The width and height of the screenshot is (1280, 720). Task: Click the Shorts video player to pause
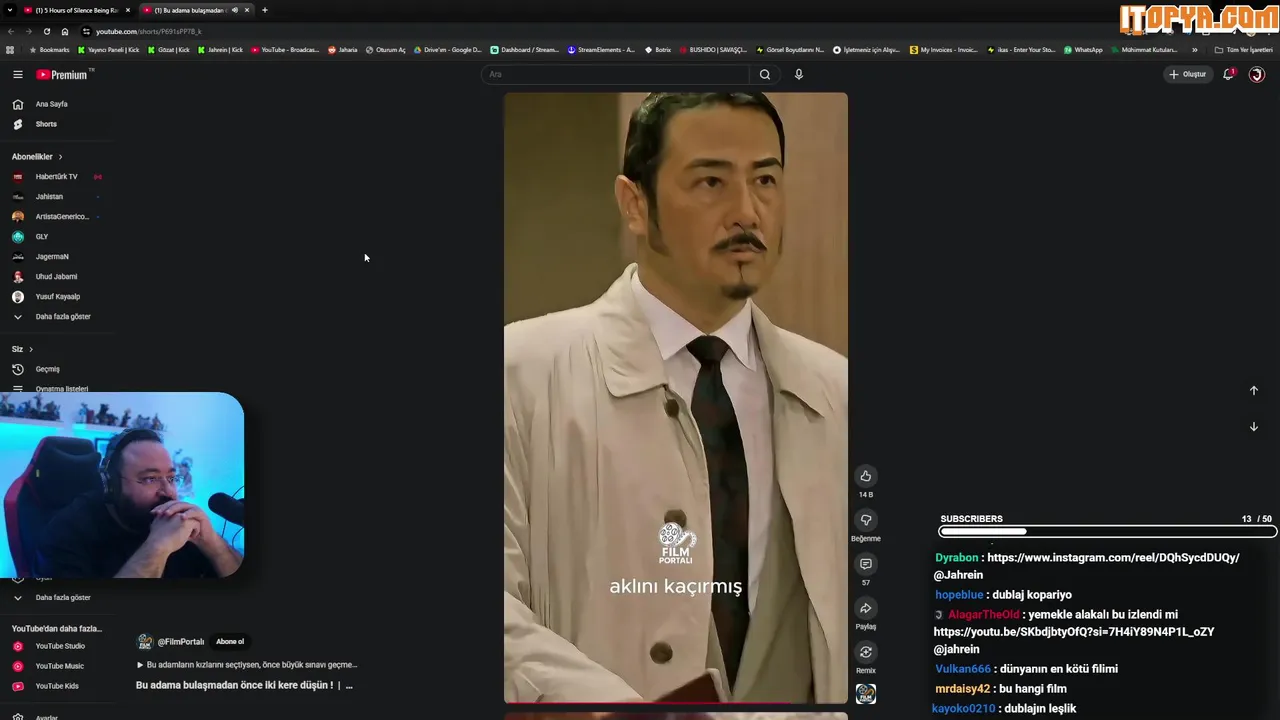point(676,398)
